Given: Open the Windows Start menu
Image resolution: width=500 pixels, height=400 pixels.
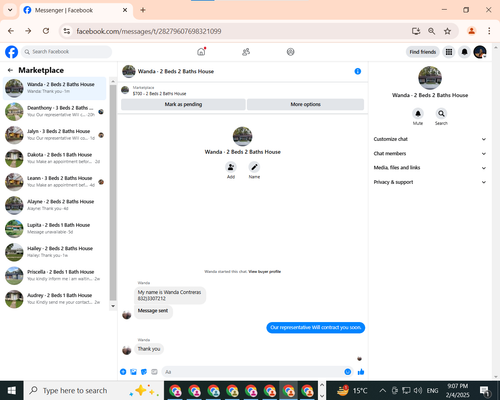Looking at the screenshot, I should point(12,390).
